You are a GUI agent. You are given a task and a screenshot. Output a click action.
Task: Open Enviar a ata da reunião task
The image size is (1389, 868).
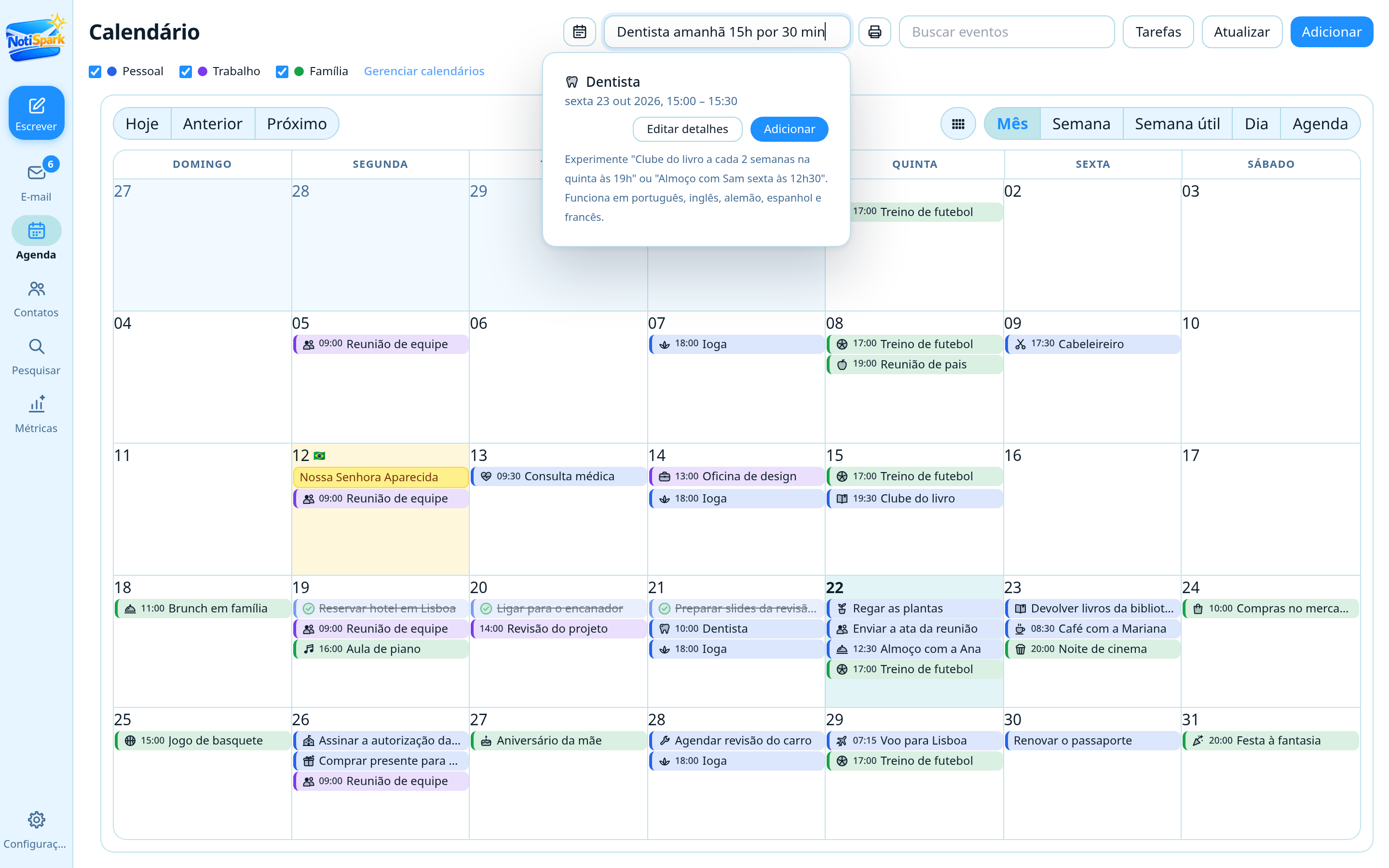pyautogui.click(x=914, y=629)
